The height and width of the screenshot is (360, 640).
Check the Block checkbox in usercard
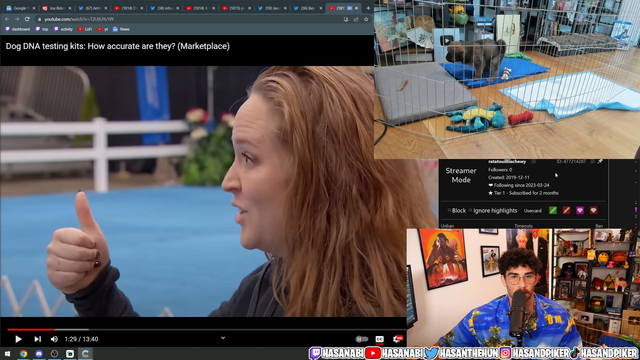click(449, 211)
